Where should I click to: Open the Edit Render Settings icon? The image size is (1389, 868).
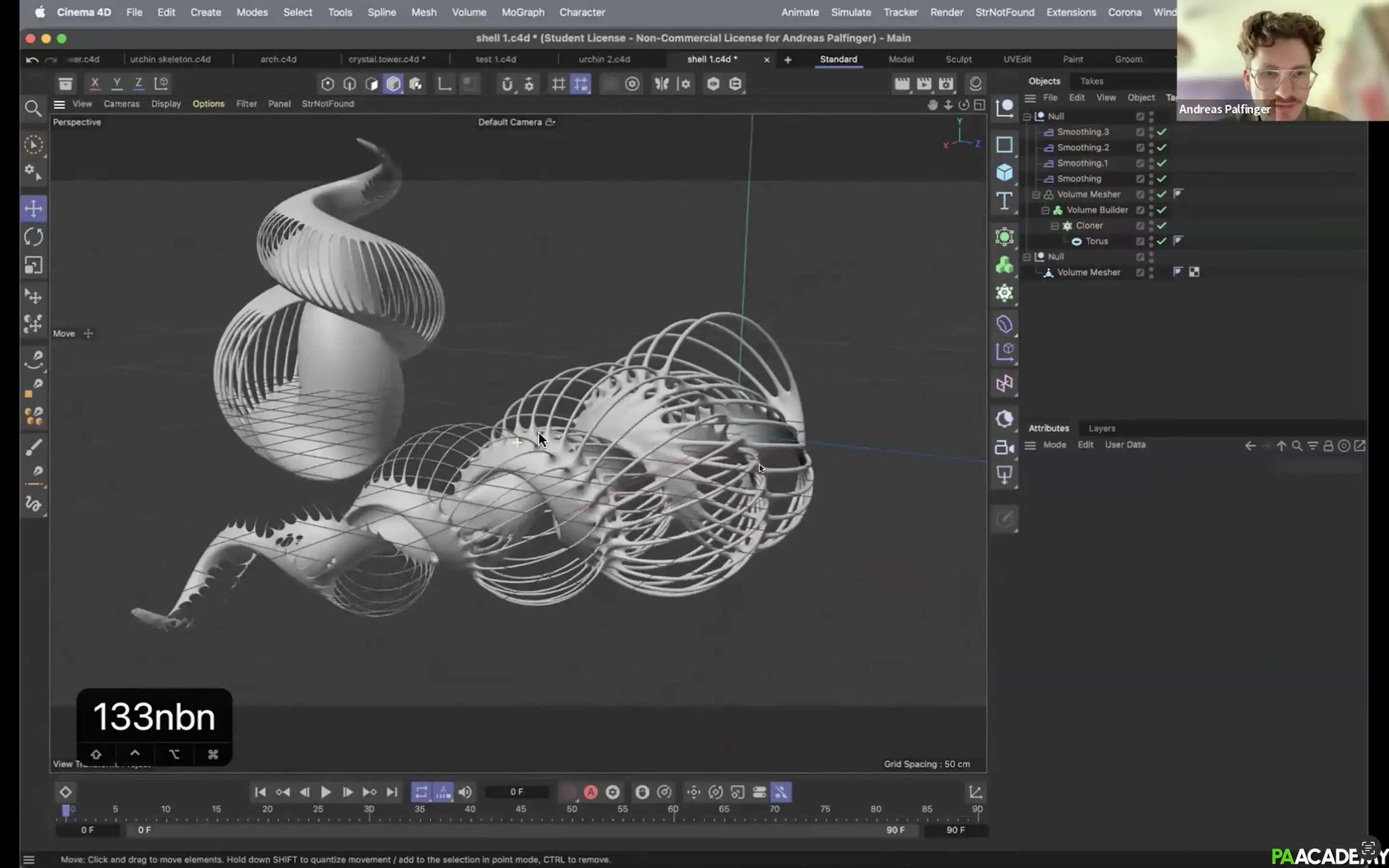(x=945, y=84)
